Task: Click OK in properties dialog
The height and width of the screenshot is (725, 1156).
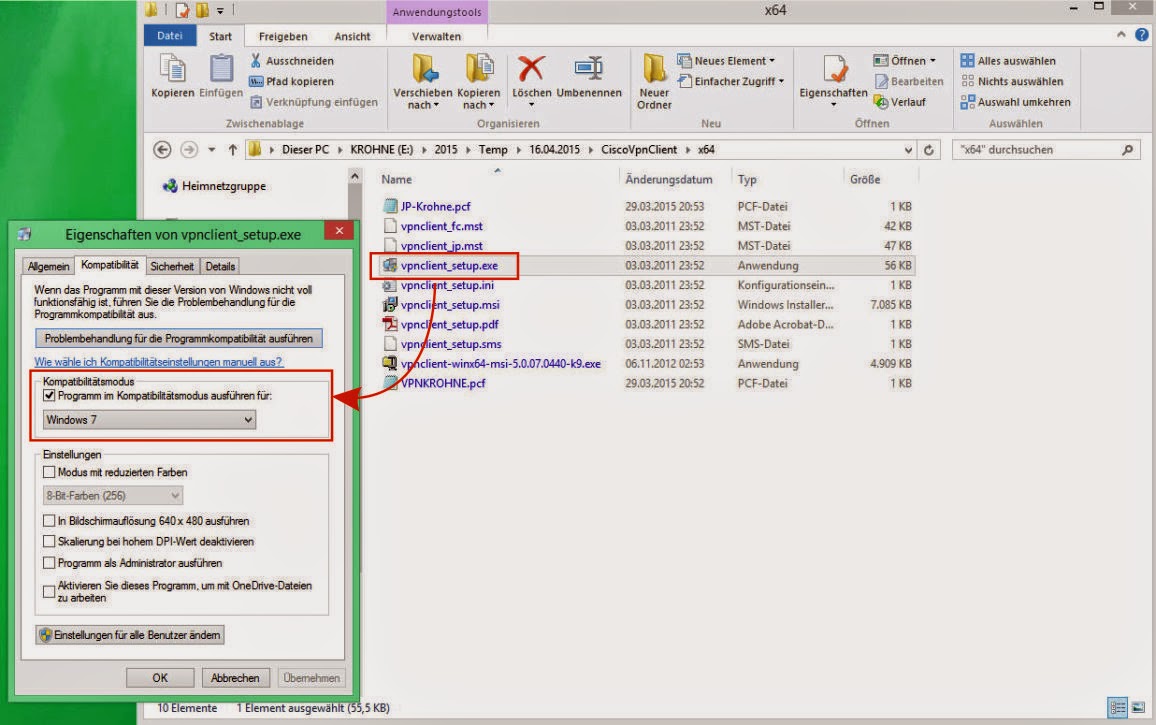Action: [160, 678]
